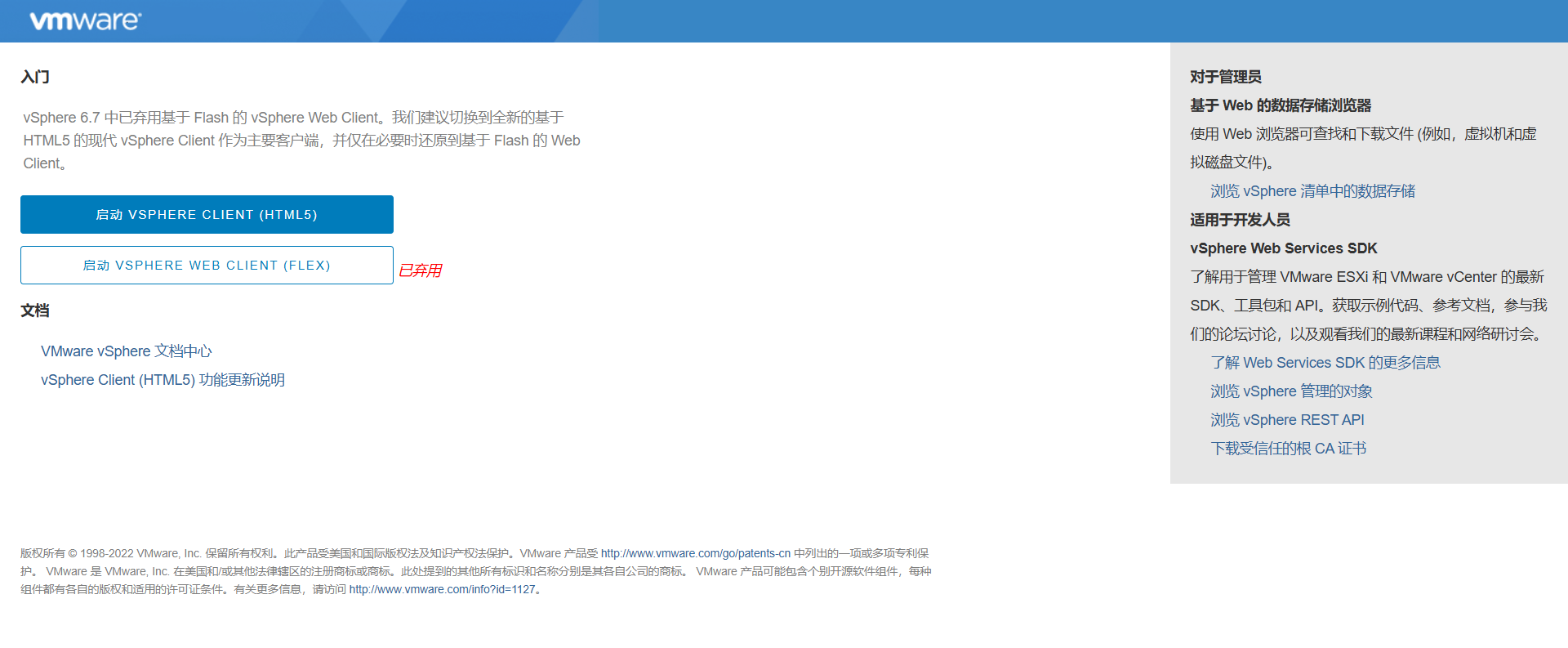Image resolution: width=1568 pixels, height=648 pixels.
Task: Launch vSphere Web Client (FLEX) button
Action: pyautogui.click(x=207, y=265)
